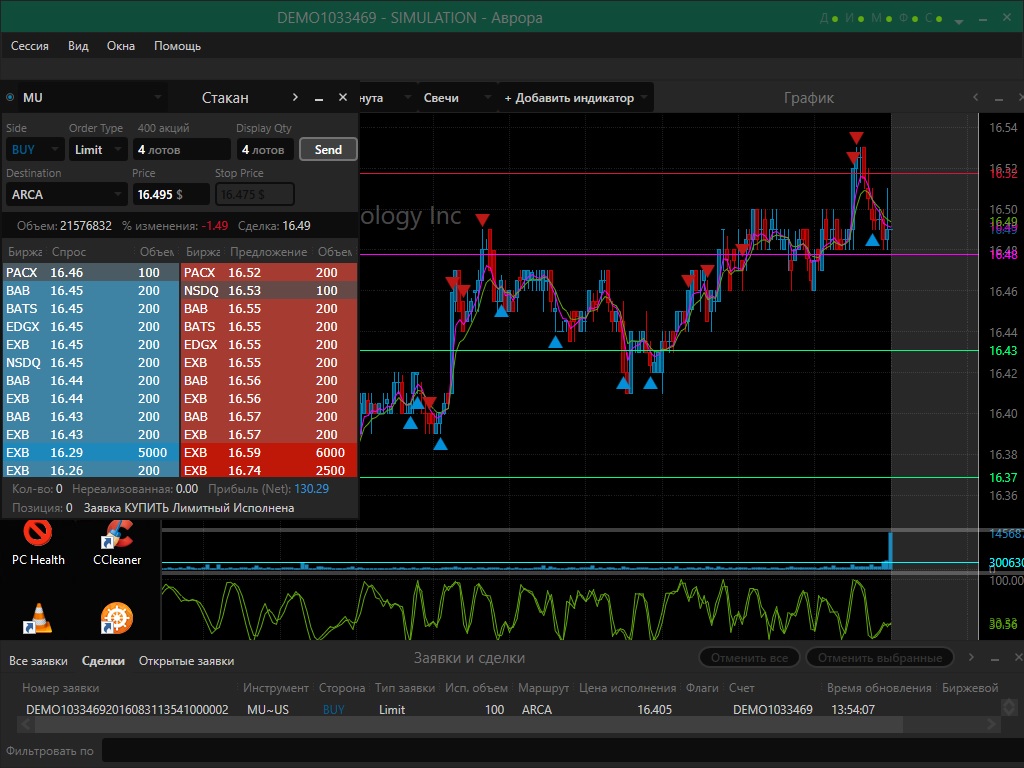This screenshot has height=768, width=1024.
Task: Click the Д connection status indicator
Action: (x=829, y=18)
